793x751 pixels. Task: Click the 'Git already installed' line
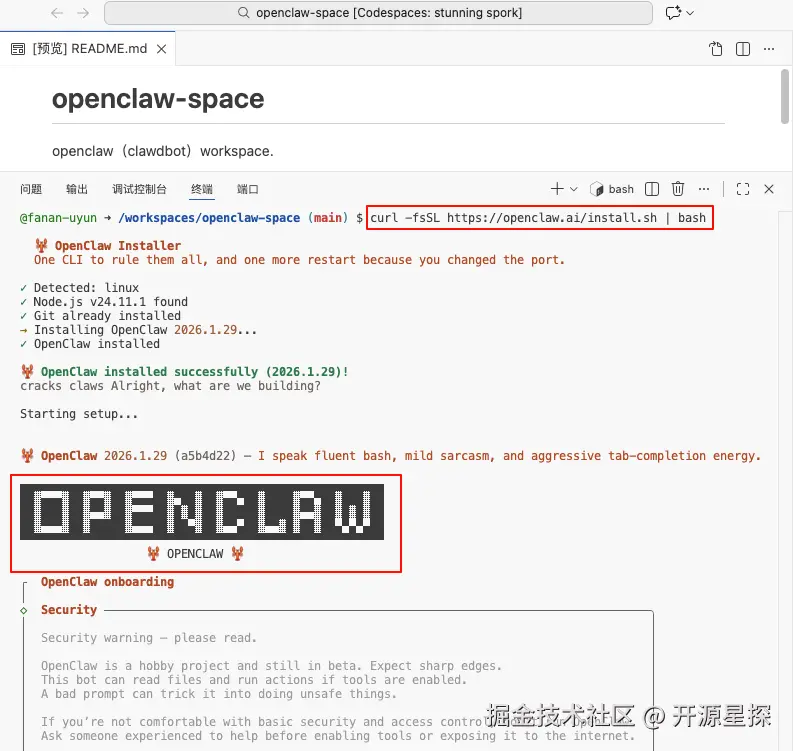[x=107, y=316]
